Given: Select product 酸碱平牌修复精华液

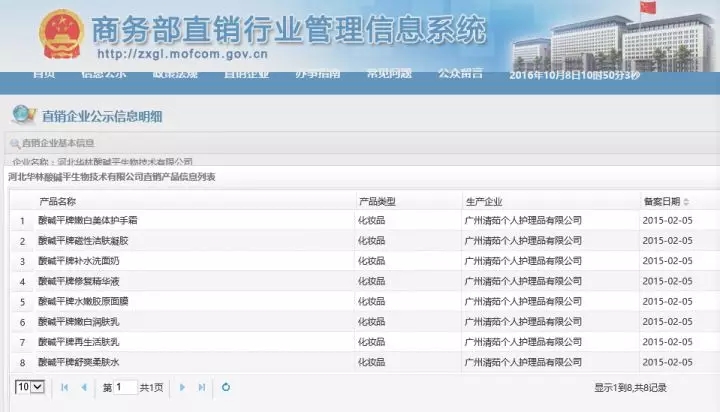Looking at the screenshot, I should point(79,281).
